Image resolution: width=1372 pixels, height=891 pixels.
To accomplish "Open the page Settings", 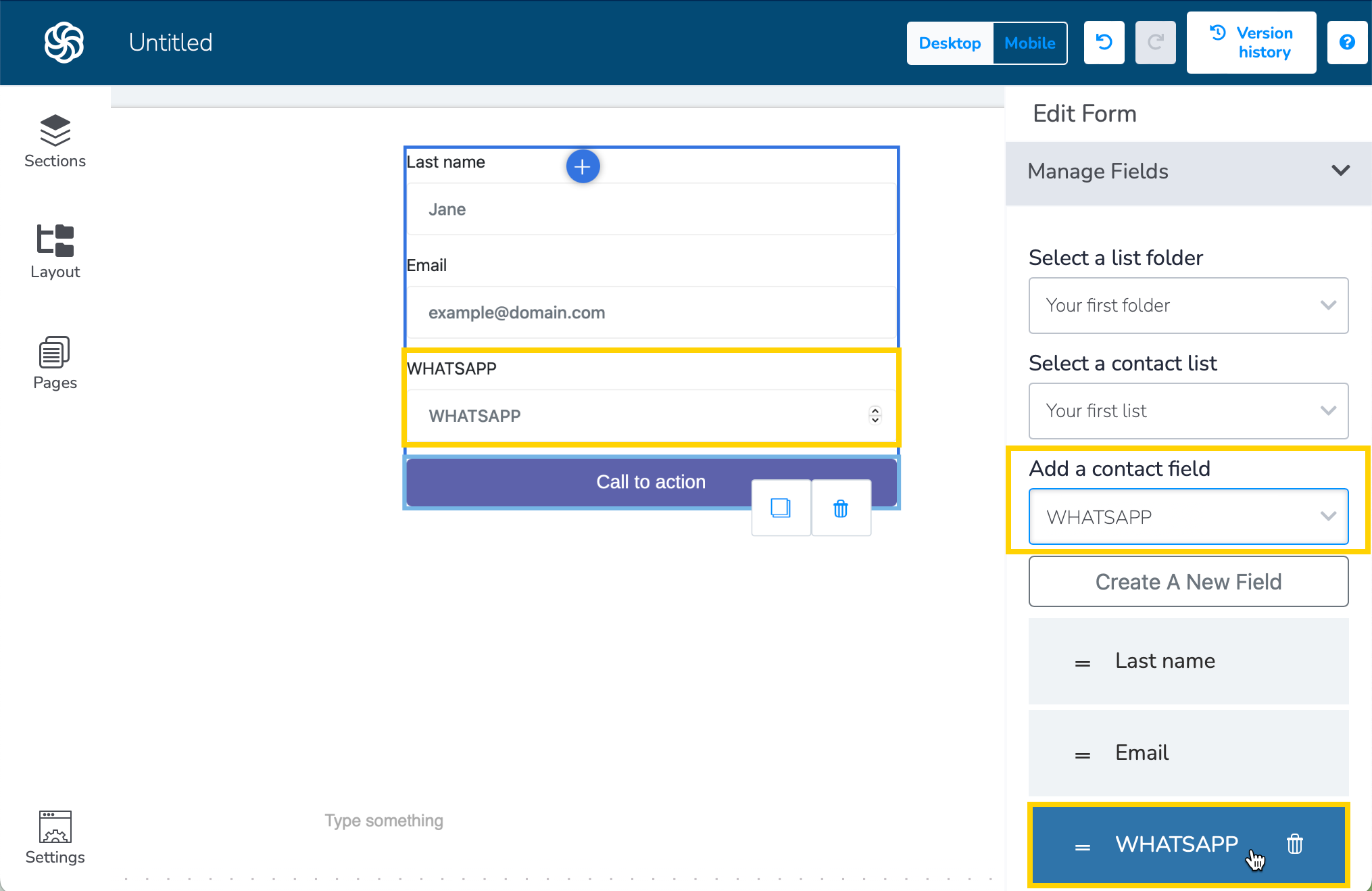I will point(55,837).
